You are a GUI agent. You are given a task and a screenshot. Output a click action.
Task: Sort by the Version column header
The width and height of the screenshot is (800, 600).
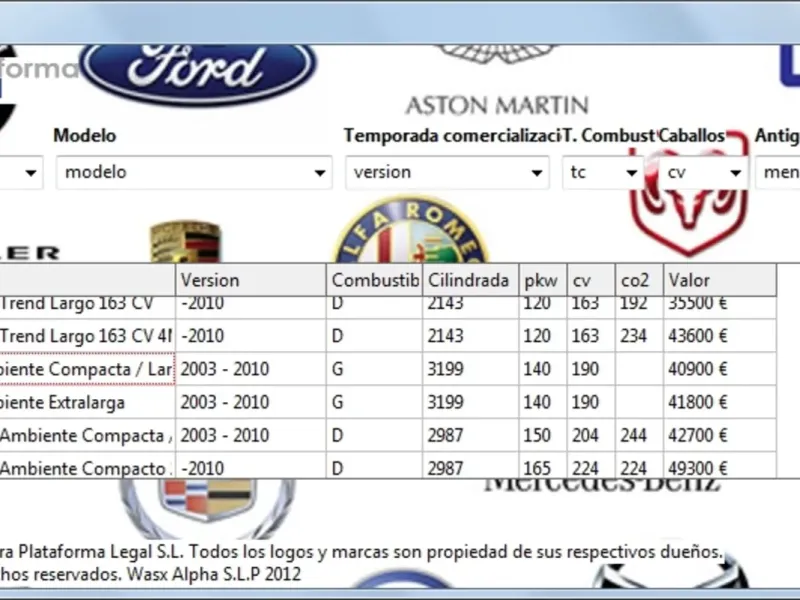pyautogui.click(x=251, y=280)
